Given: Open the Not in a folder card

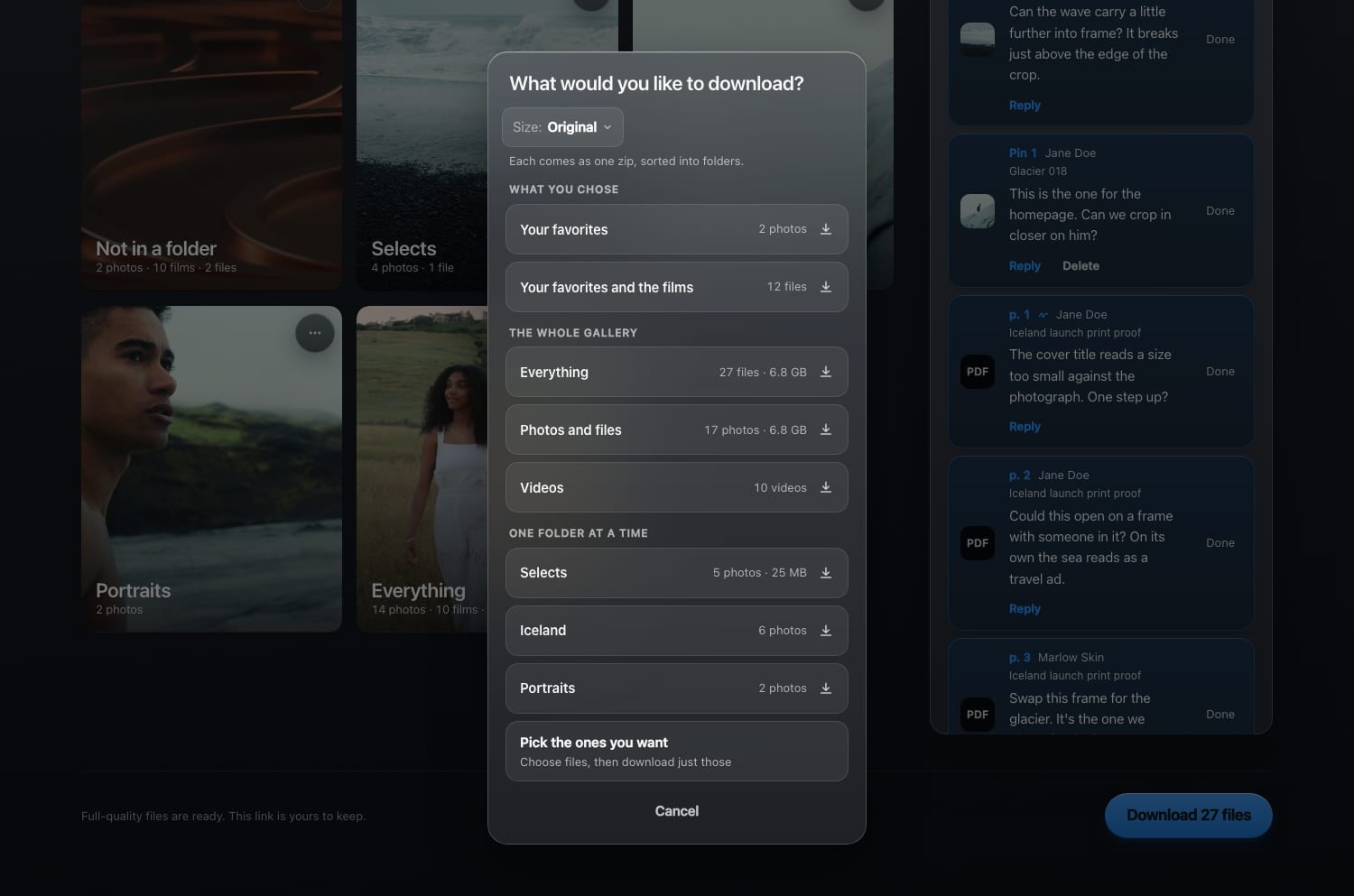Looking at the screenshot, I should click(211, 144).
